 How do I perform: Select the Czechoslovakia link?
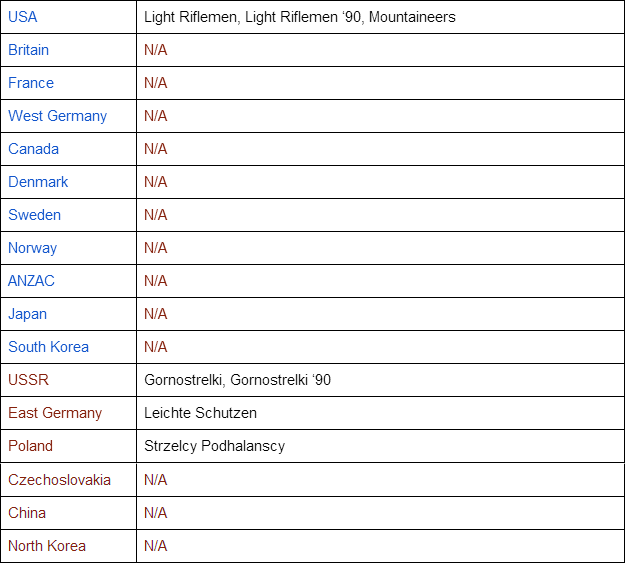[x=59, y=480]
